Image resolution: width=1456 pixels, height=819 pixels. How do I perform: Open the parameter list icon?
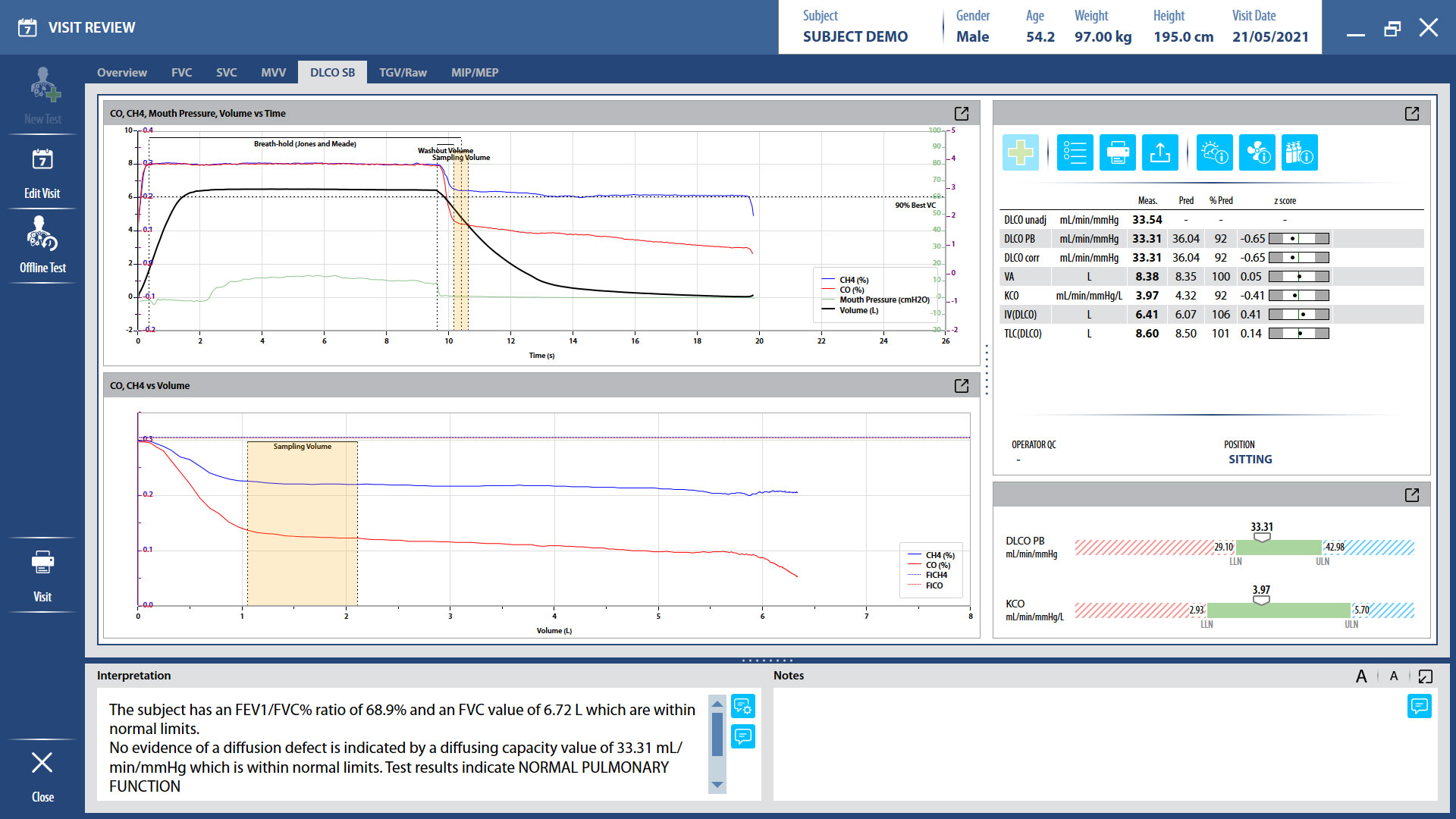pyautogui.click(x=1075, y=152)
